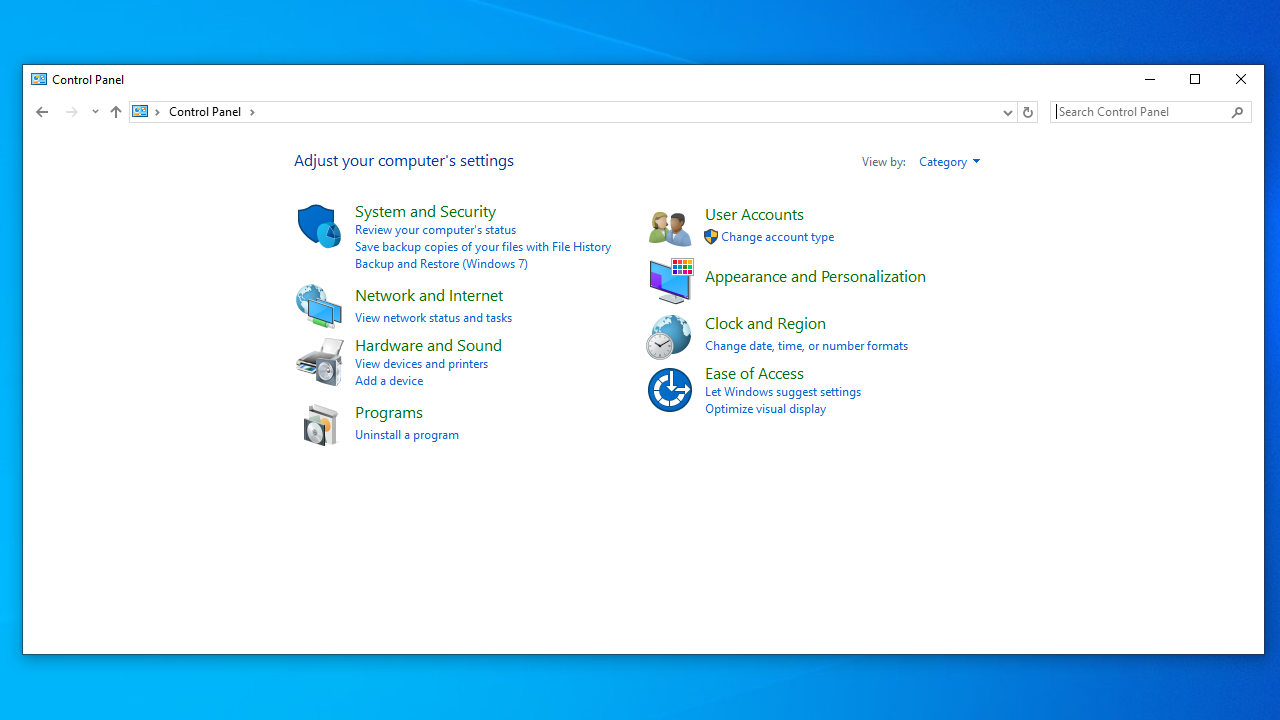
Task: Open Uninstall a program link
Action: coord(406,435)
